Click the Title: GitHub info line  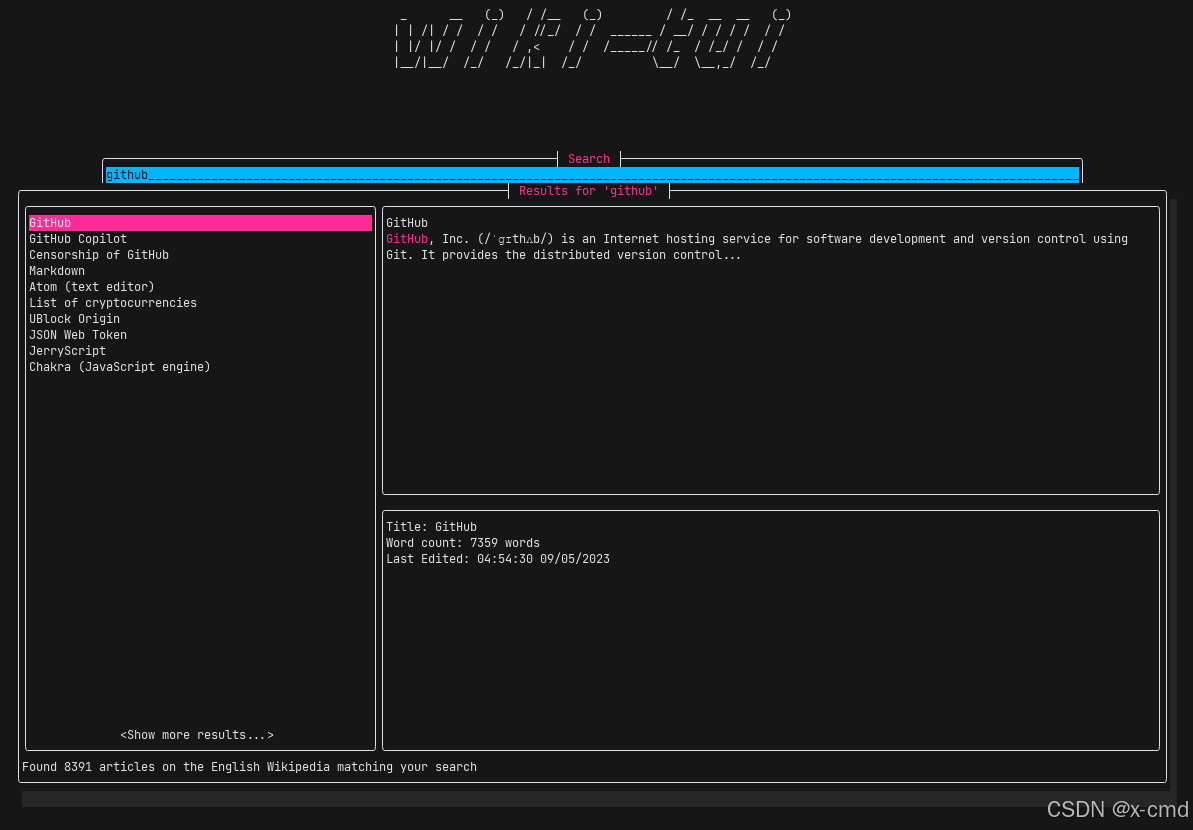(x=431, y=527)
